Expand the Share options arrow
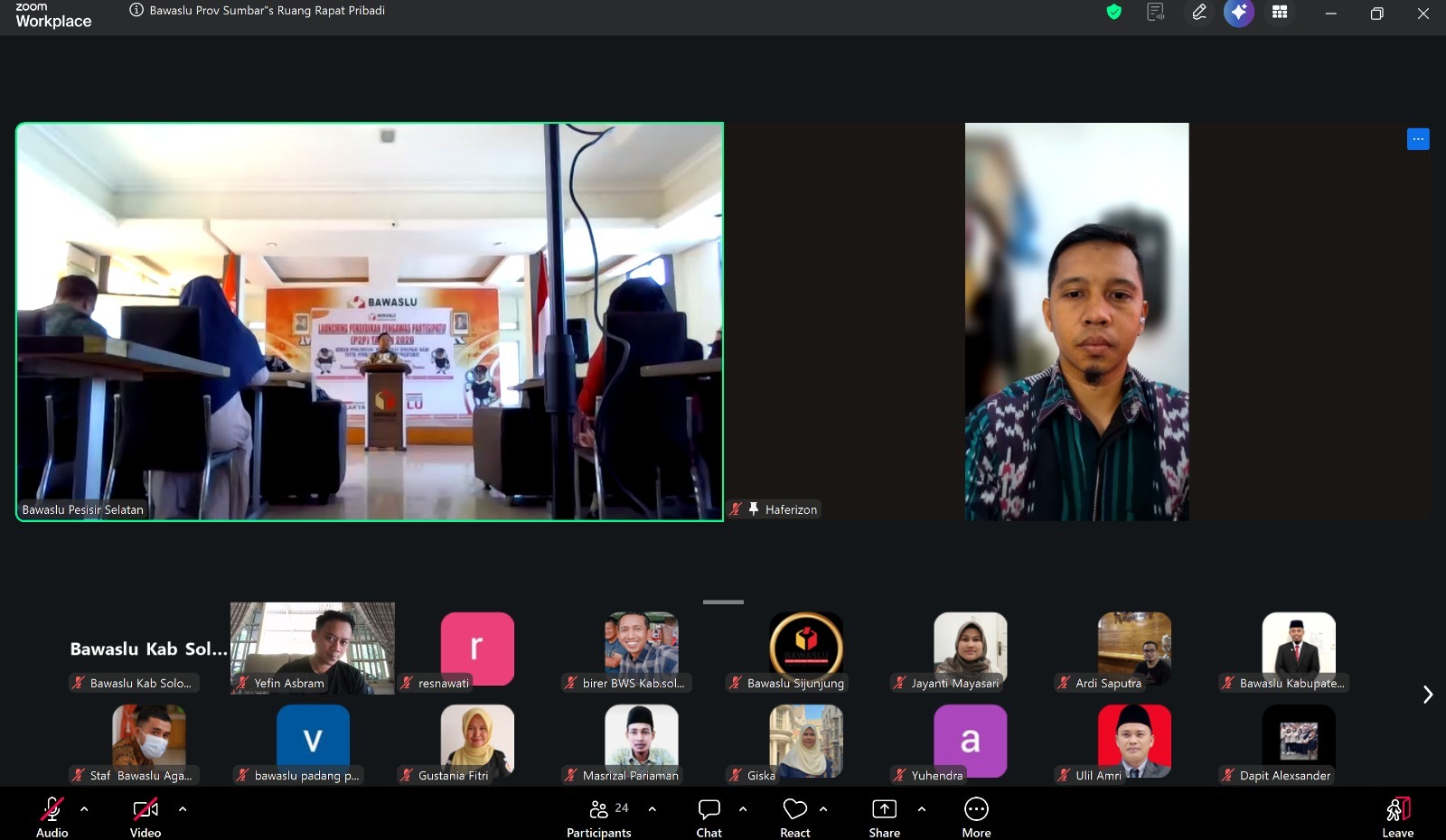 click(922, 809)
